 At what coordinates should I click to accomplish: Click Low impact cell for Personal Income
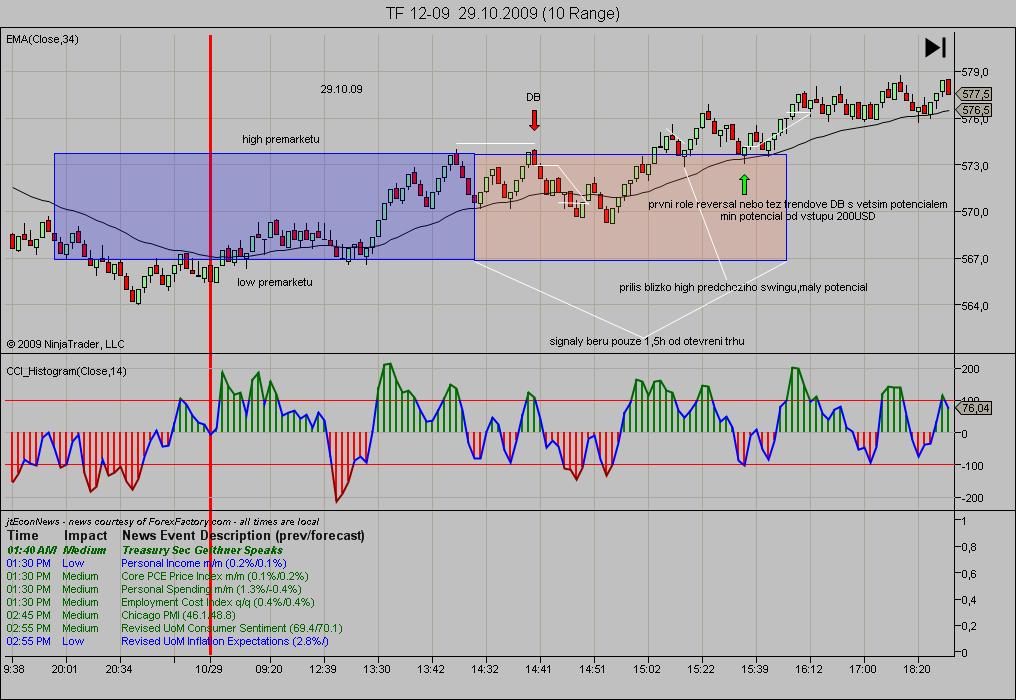(73, 563)
